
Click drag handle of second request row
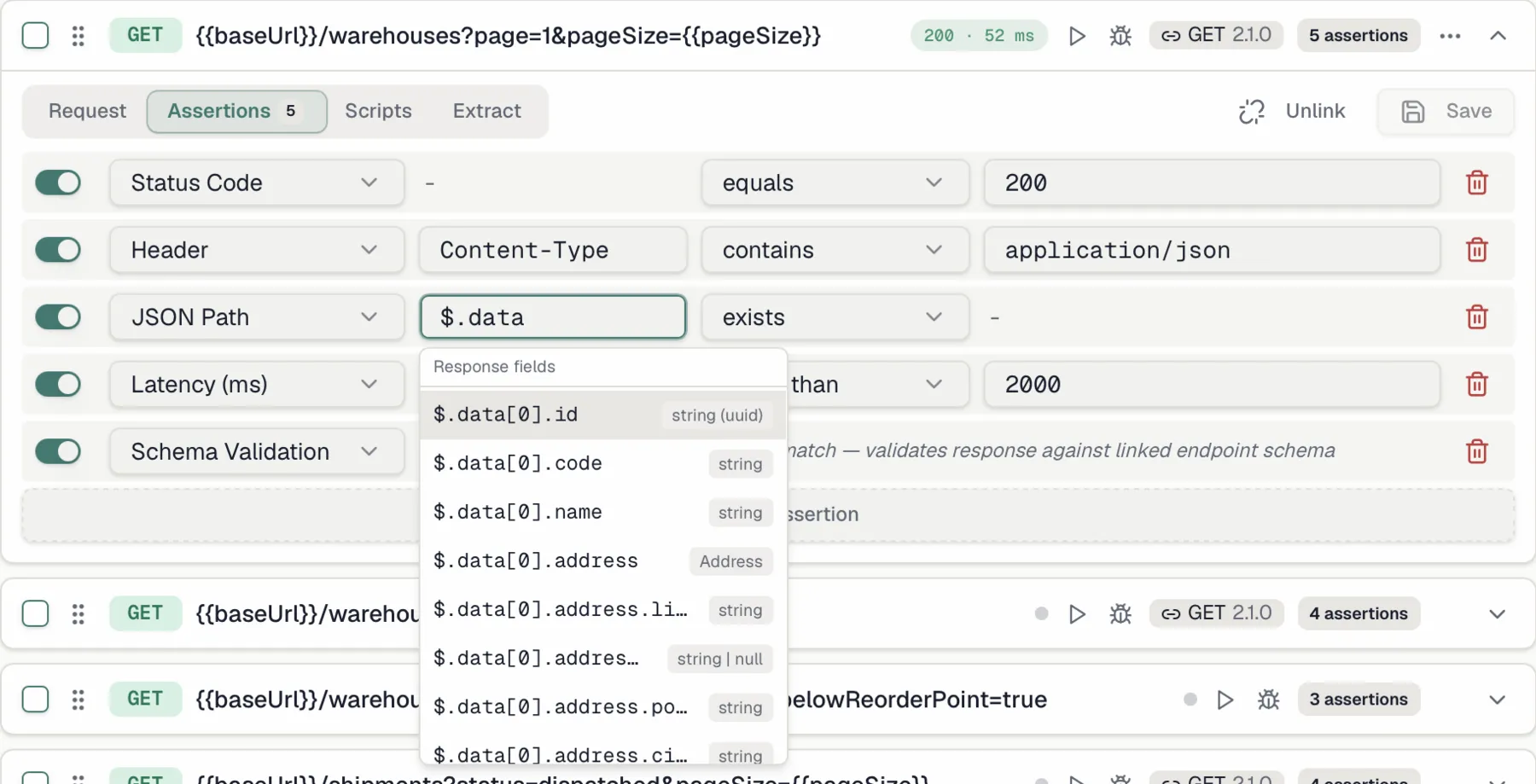(78, 614)
